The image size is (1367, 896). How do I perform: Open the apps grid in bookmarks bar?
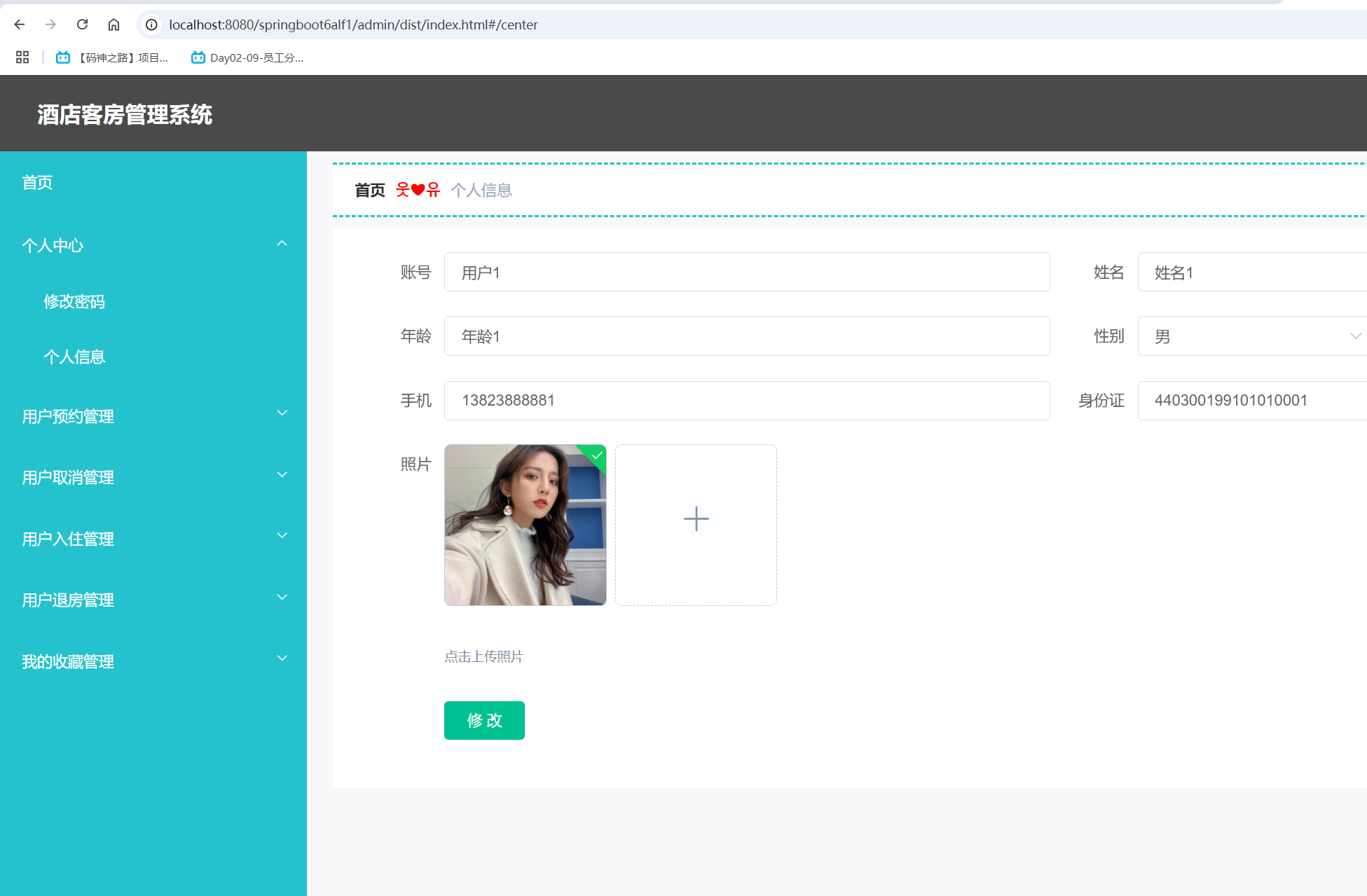[22, 57]
